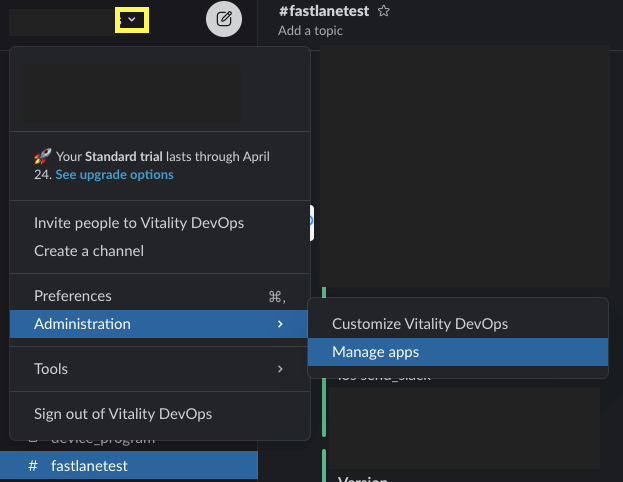623x482 pixels.
Task: Expand the Administration submenu
Action: [x=160, y=324]
